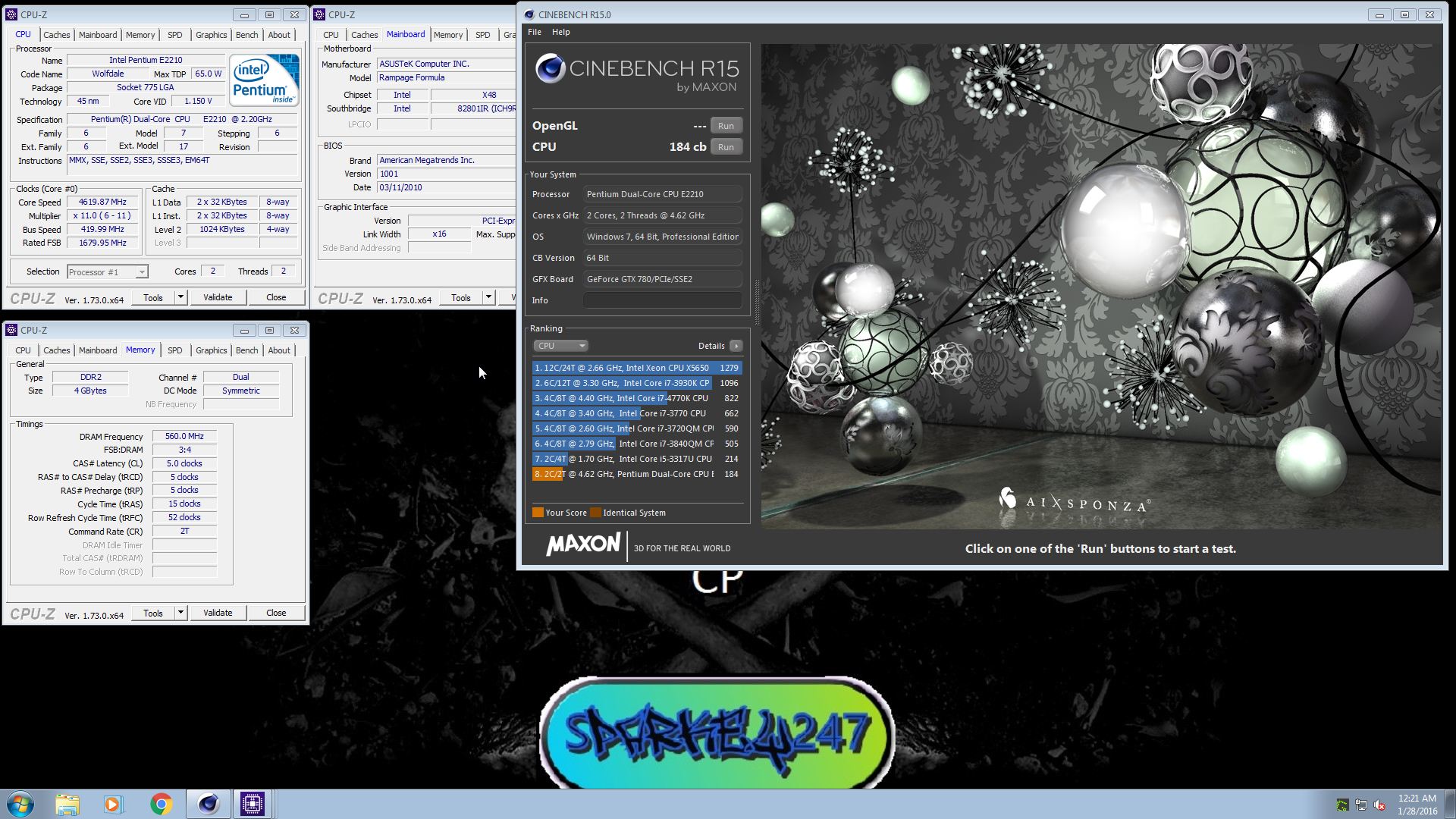Launch Google Chrome from the taskbar

click(x=160, y=804)
